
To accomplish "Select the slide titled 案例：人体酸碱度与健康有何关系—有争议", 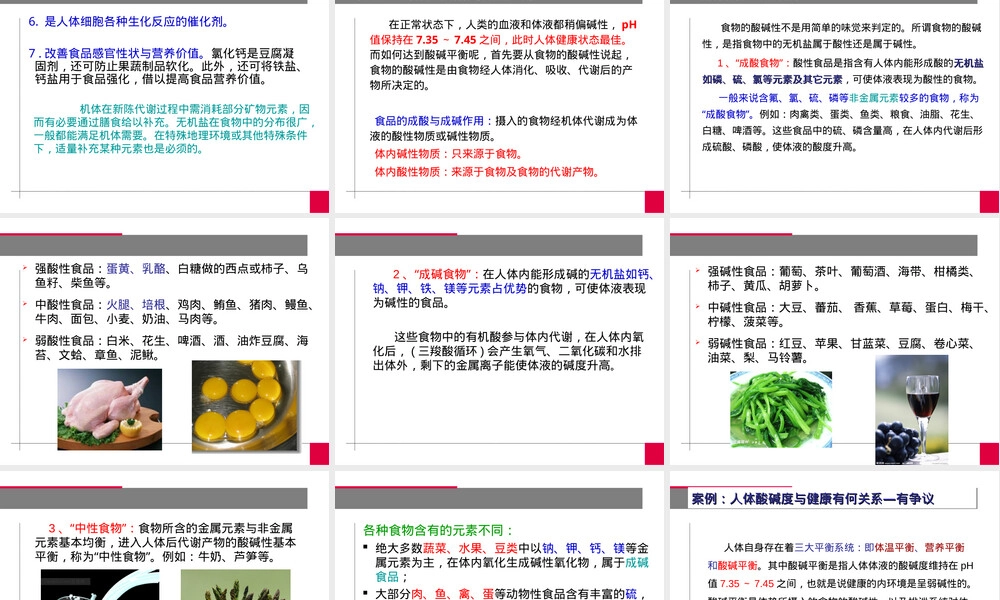I will 833,536.
